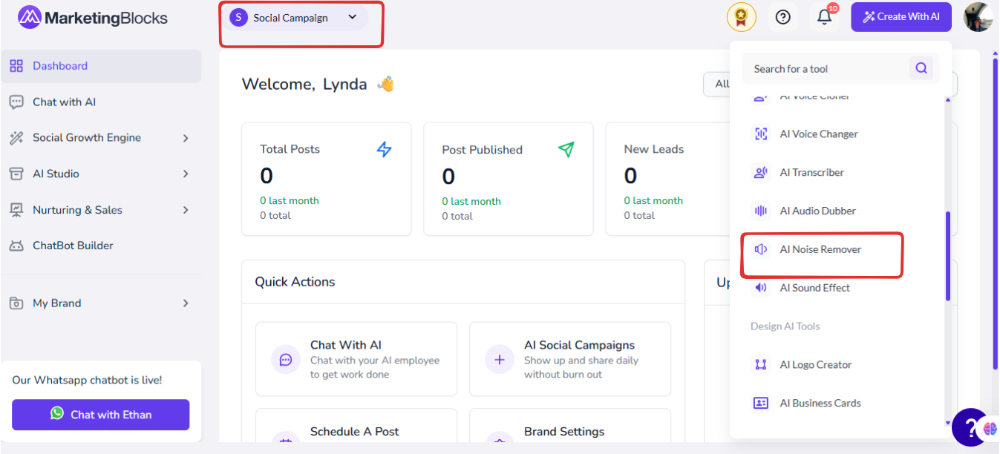Viewport: 1000px width, 454px height.
Task: Click the AI Logo Creator icon
Action: pyautogui.click(x=761, y=365)
